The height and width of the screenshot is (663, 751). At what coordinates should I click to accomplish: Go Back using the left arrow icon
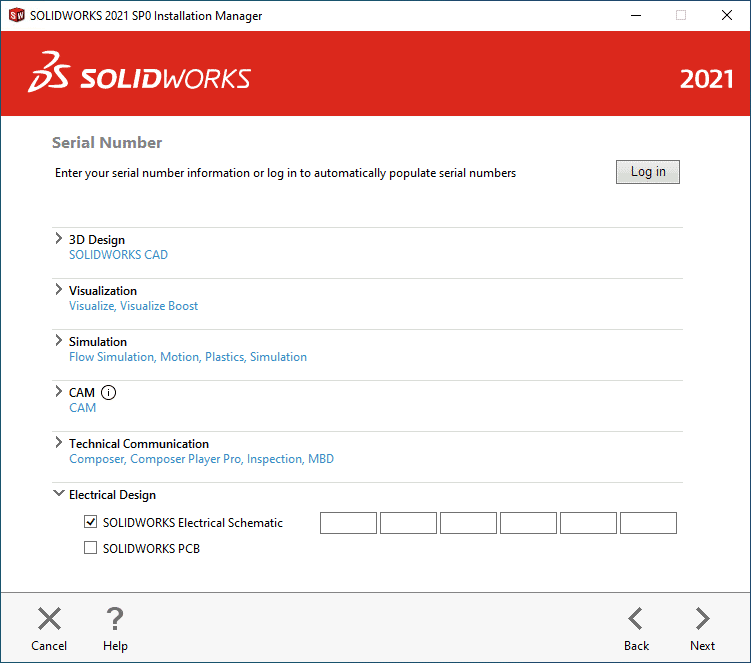click(x=636, y=618)
